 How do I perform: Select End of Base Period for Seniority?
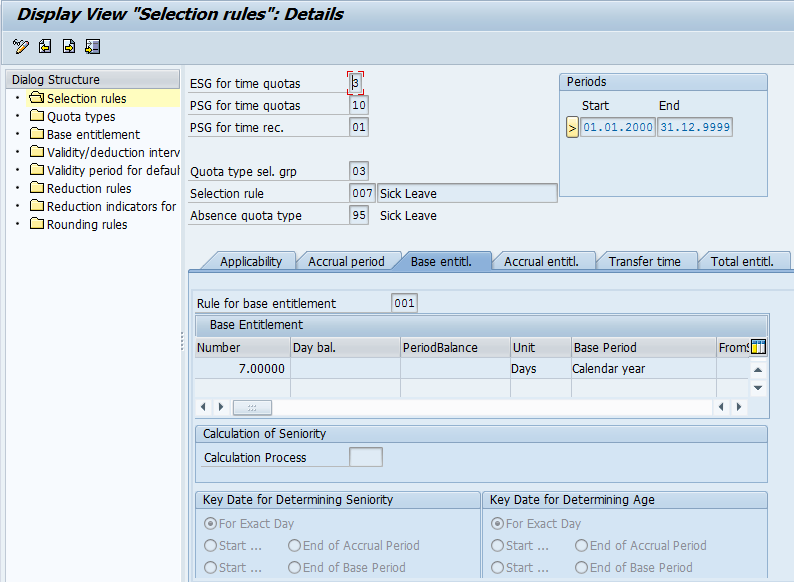pyautogui.click(x=294, y=568)
